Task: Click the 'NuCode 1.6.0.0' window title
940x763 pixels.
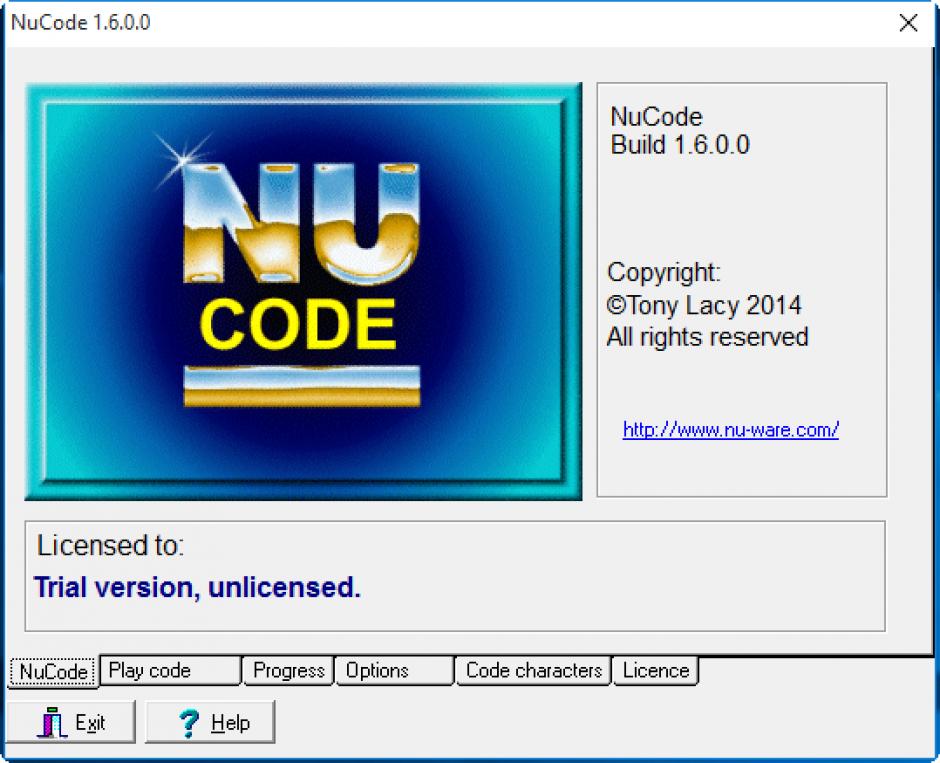Action: coord(80,23)
